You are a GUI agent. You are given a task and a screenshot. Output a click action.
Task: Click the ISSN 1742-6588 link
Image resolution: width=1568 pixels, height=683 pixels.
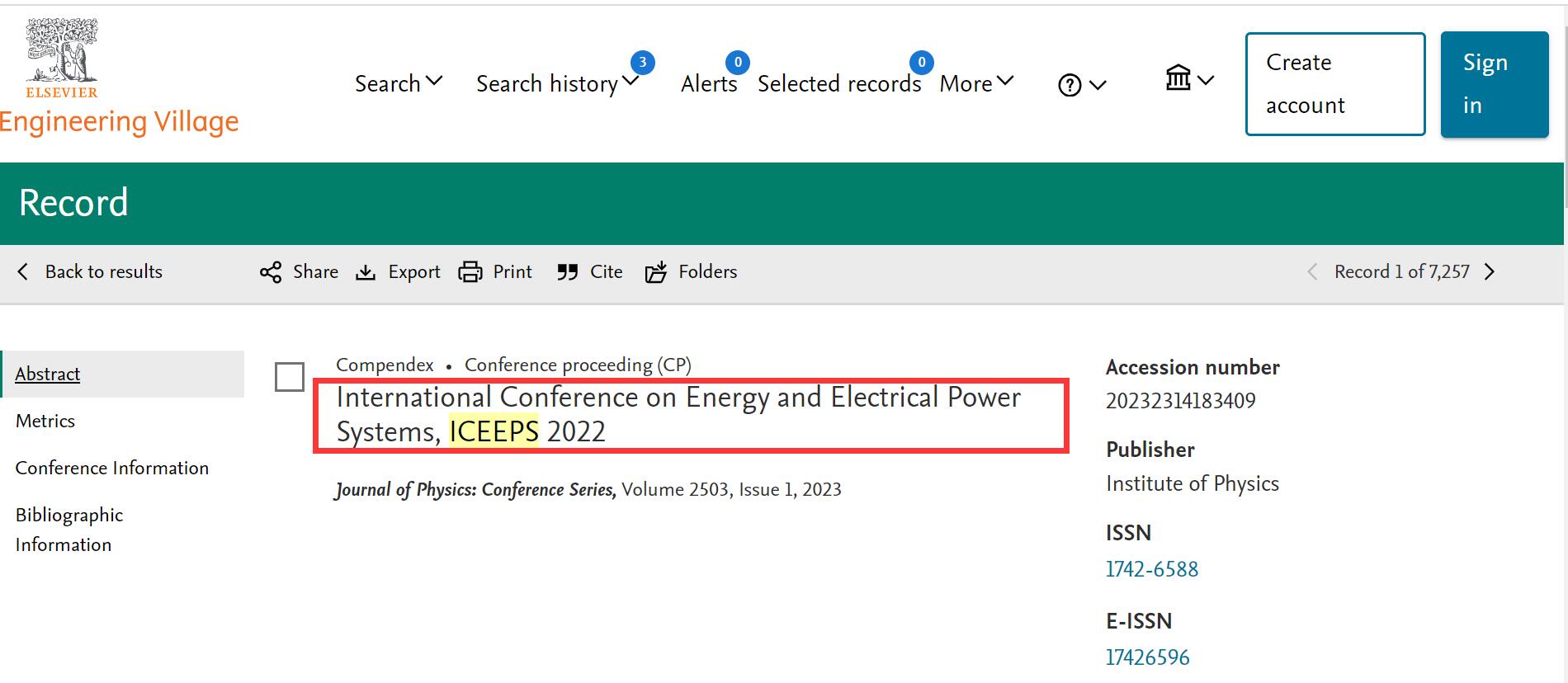(x=1152, y=569)
